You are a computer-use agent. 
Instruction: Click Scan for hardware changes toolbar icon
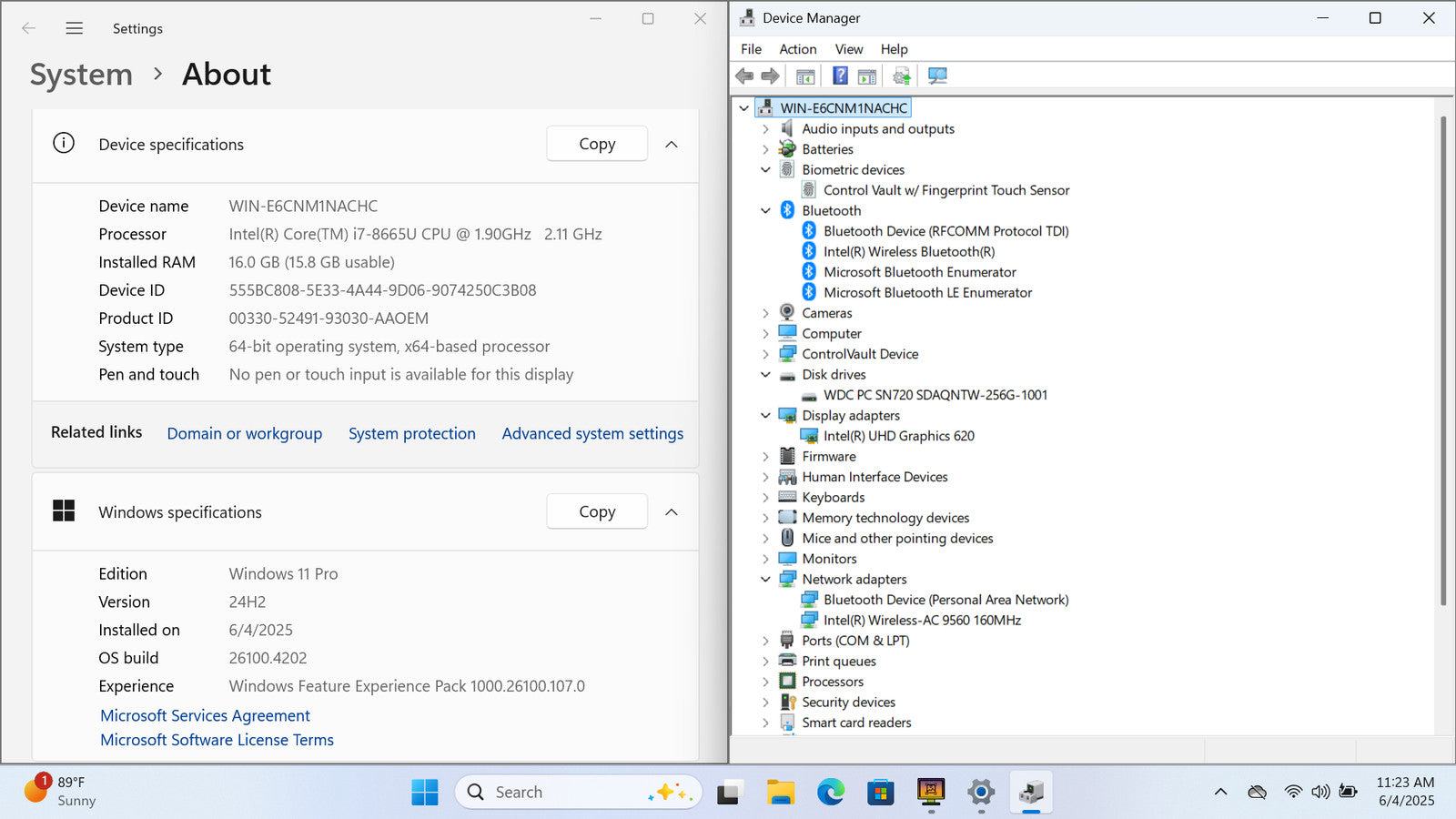(x=937, y=76)
